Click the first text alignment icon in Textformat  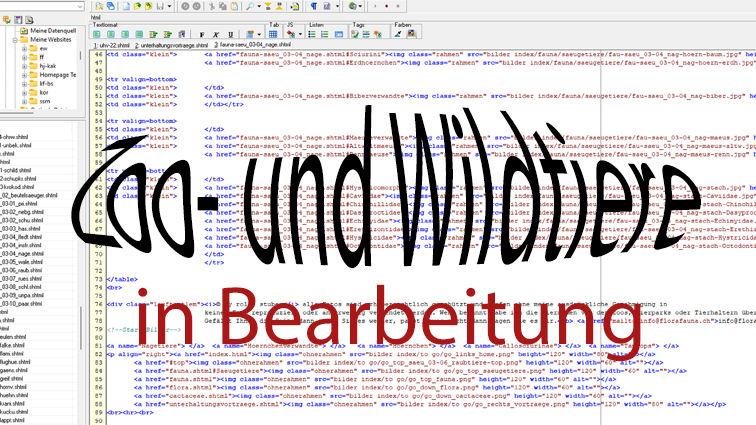pyautogui.click(x=96, y=34)
